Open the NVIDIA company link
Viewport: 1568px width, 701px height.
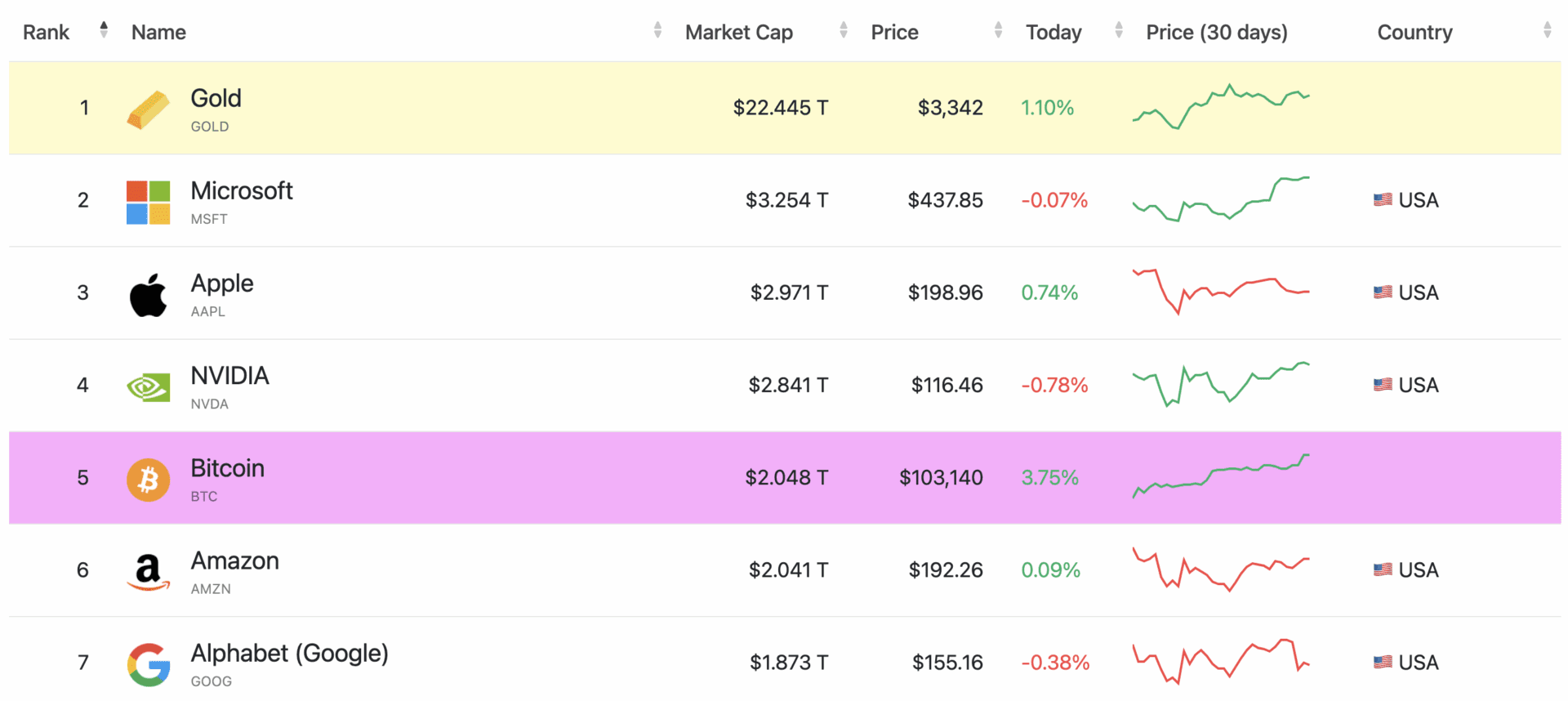point(229,376)
